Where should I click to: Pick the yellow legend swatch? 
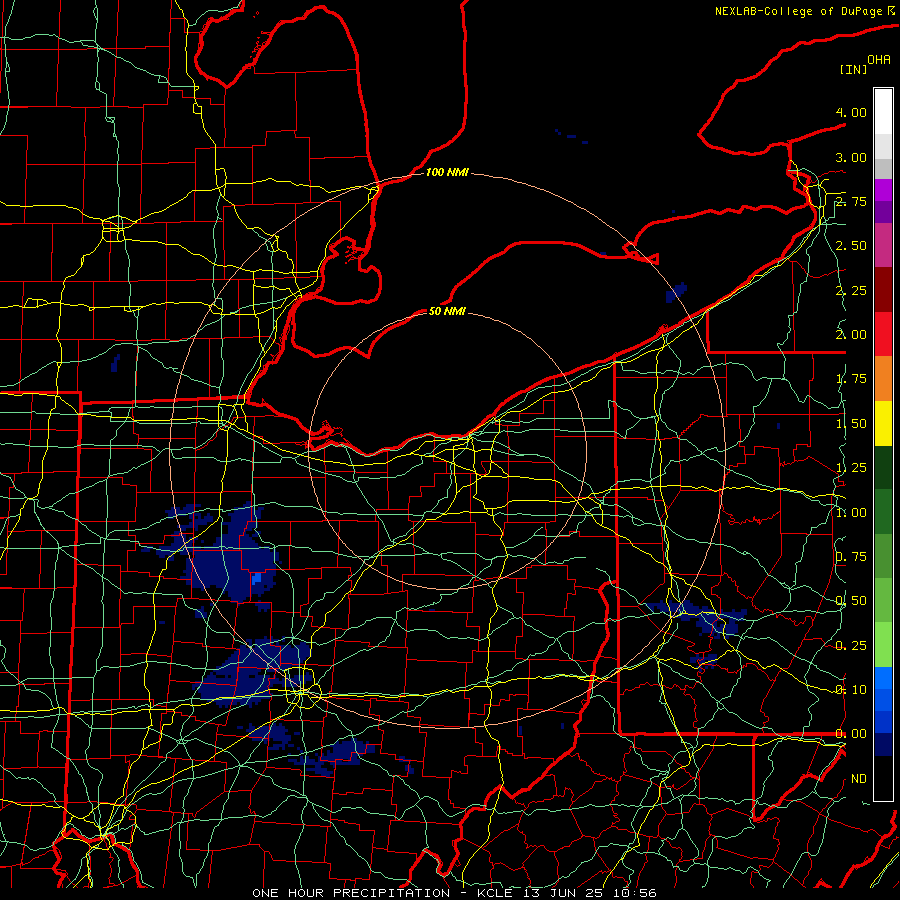tap(883, 423)
